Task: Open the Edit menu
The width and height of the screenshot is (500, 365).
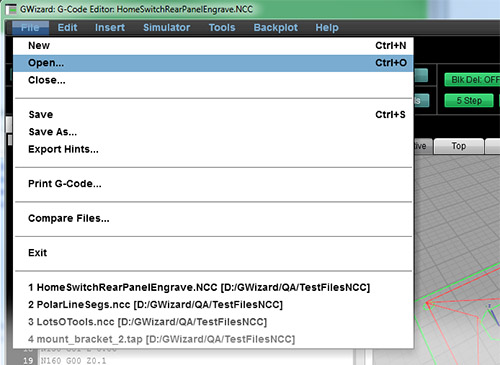Action: point(67,28)
